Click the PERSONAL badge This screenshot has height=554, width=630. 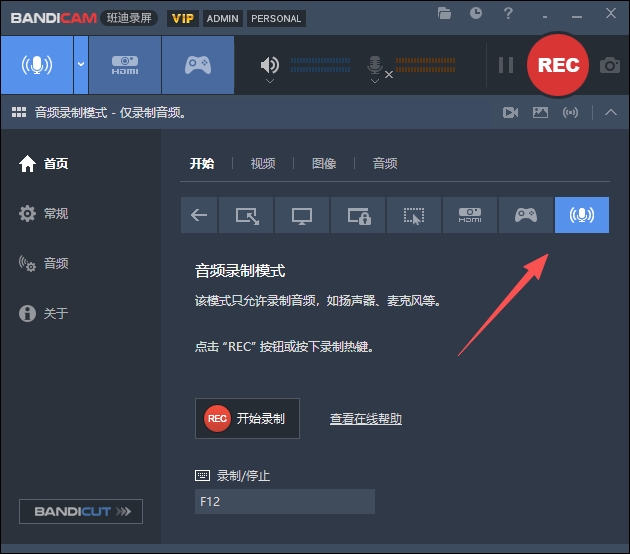pyautogui.click(x=276, y=18)
